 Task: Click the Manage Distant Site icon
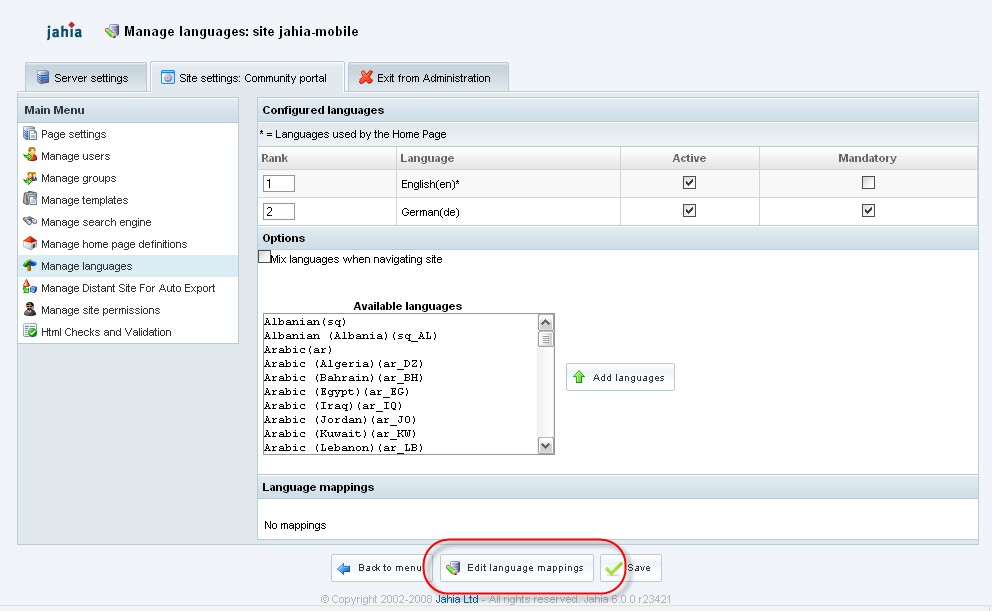tap(30, 287)
